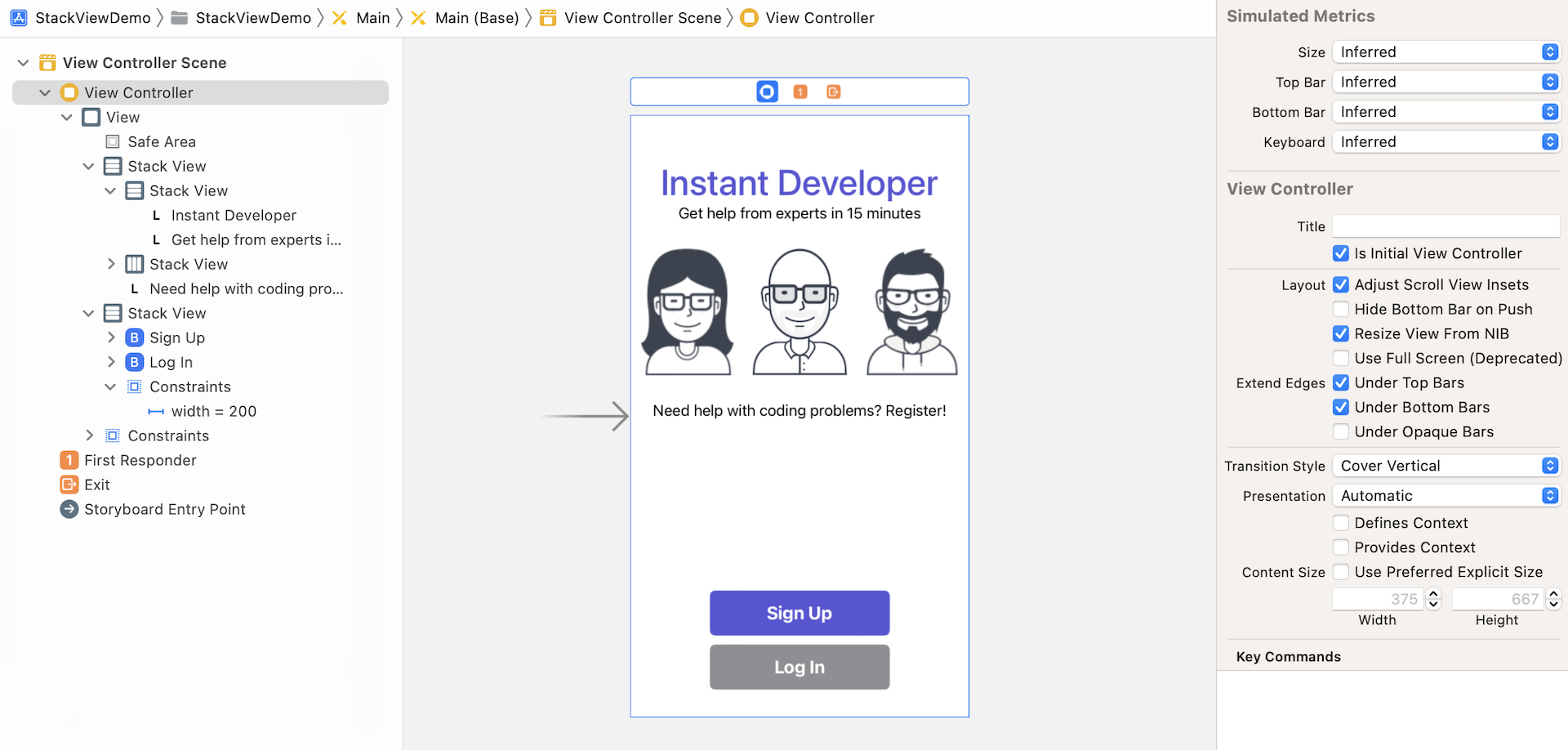The image size is (1568, 750).
Task: Click Main (Base) in the breadcrumb bar
Action: pos(476,18)
